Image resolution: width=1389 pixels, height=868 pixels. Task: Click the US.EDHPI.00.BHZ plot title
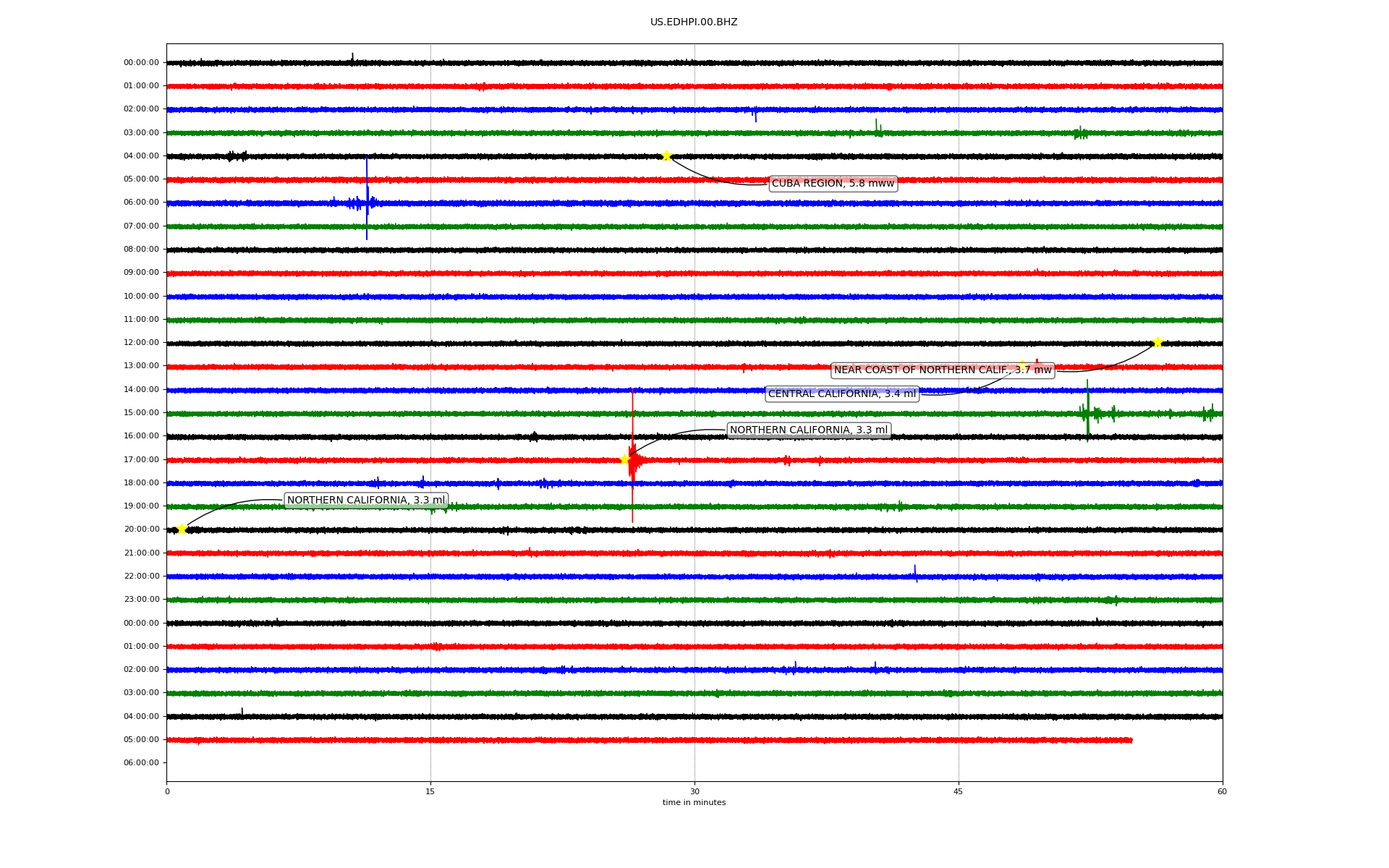693,22
